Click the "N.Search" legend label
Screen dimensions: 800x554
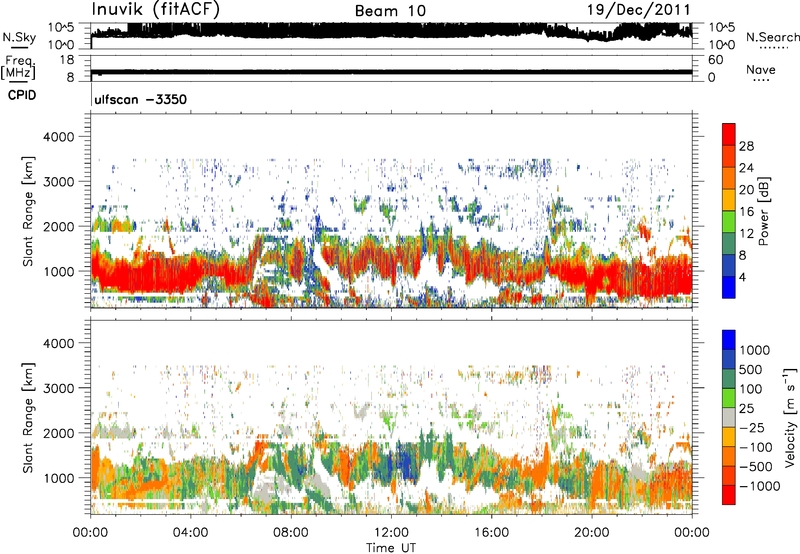tap(772, 37)
